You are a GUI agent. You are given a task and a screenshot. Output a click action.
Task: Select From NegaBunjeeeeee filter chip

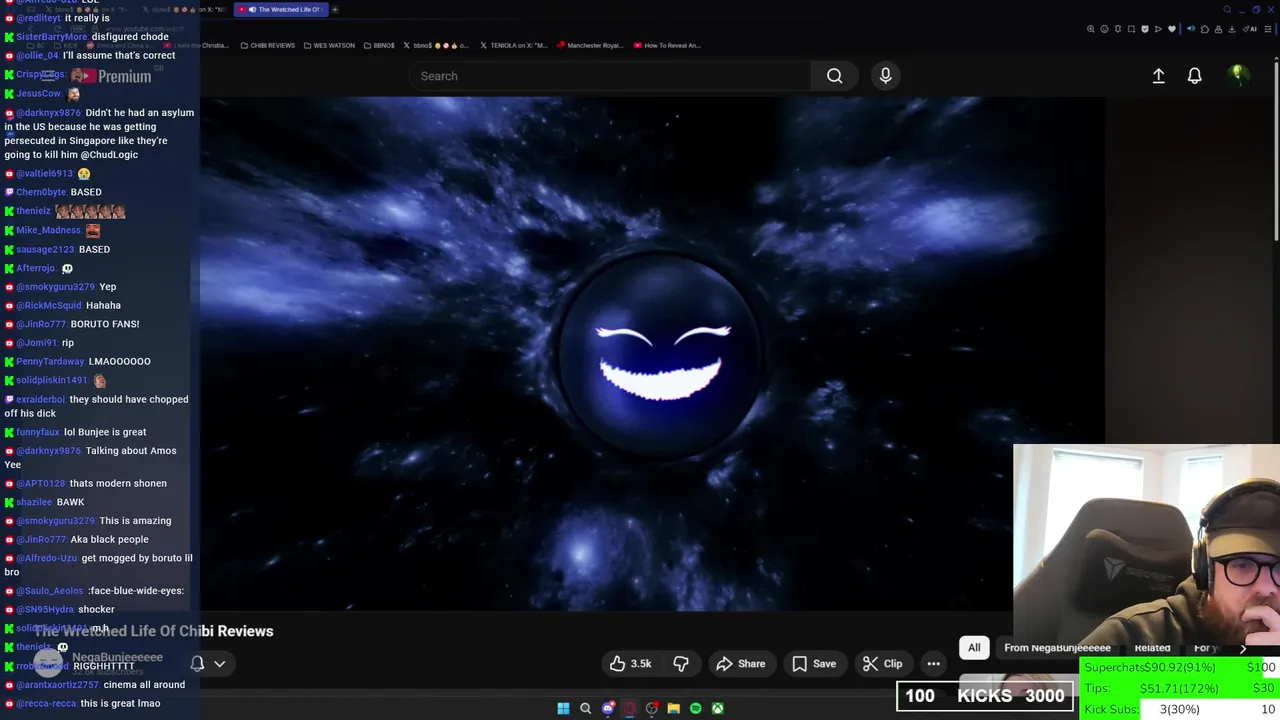tap(1057, 648)
